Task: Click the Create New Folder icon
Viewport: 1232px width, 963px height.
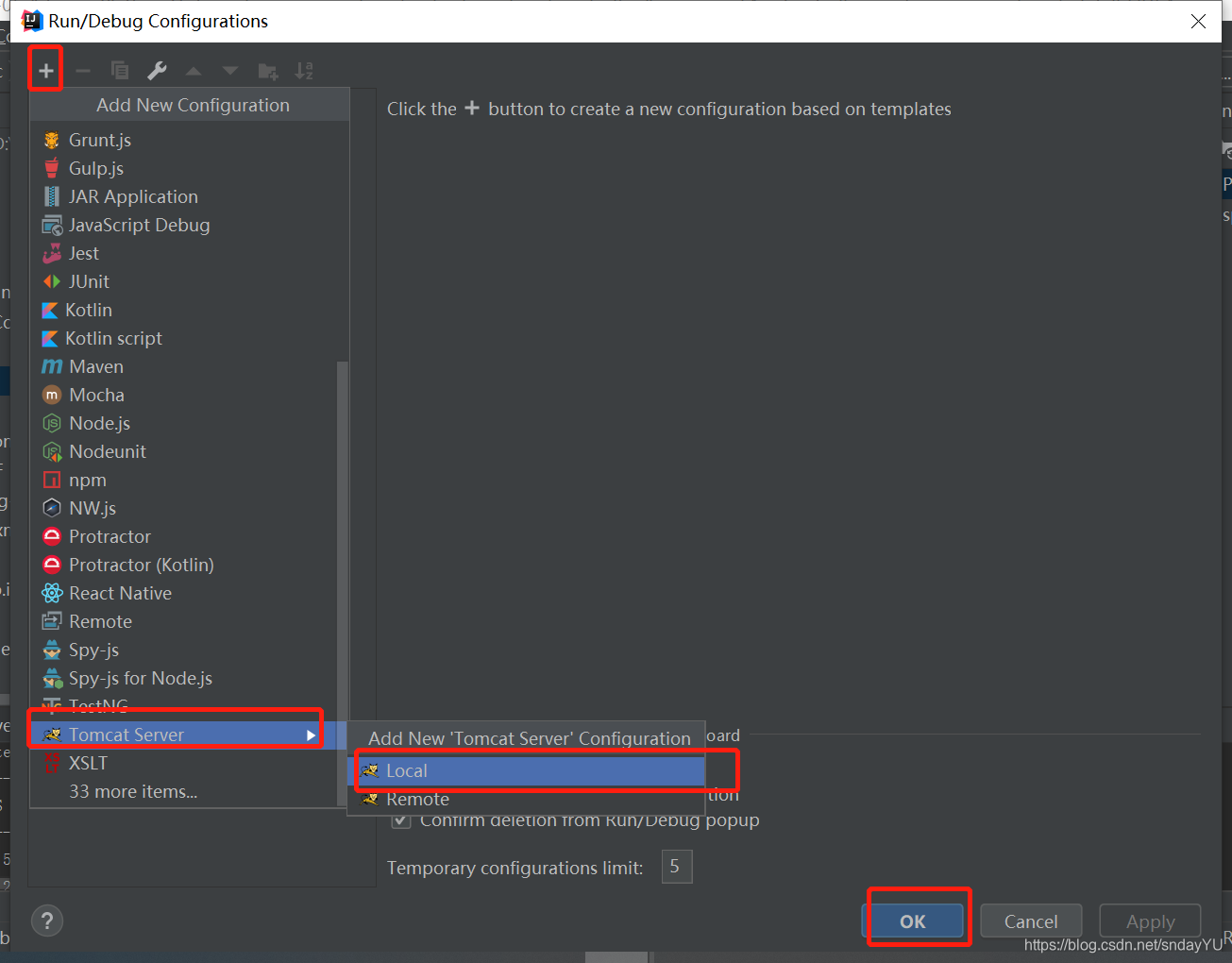Action: 268,71
